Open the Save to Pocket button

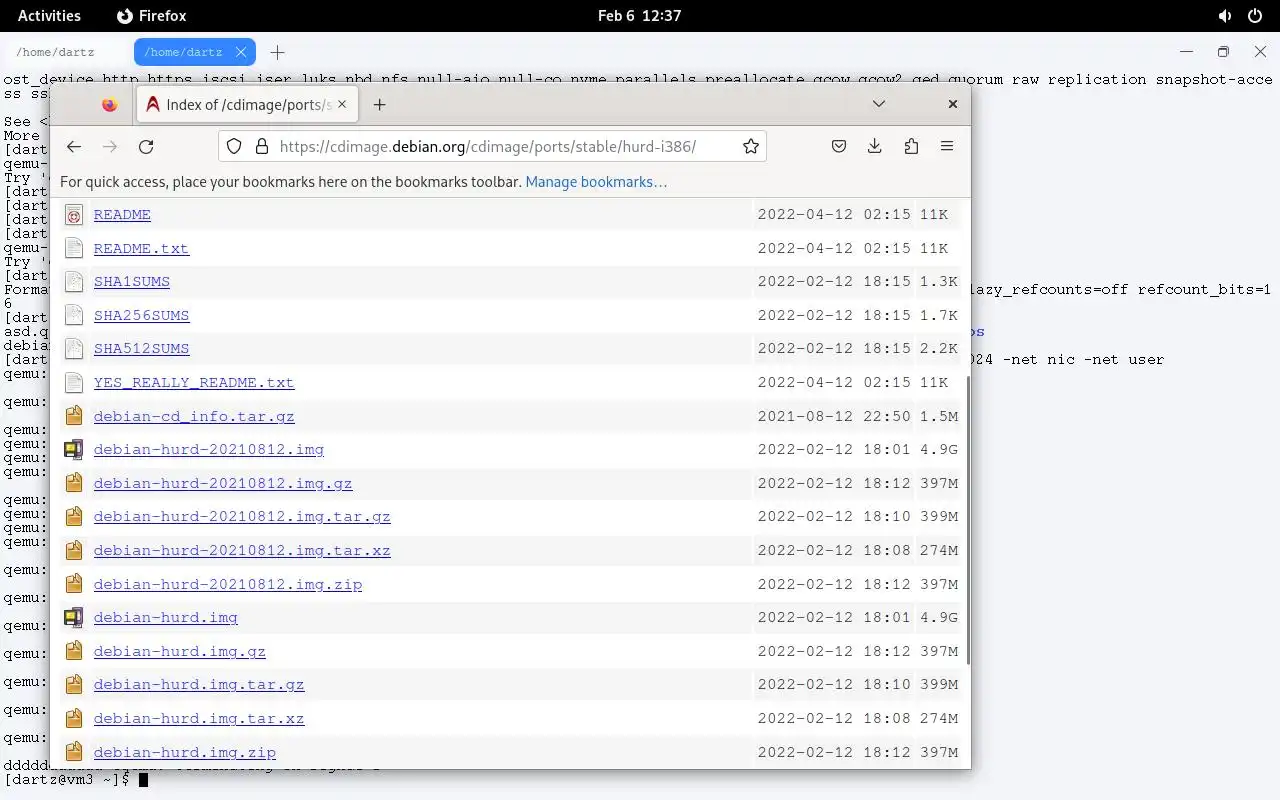(x=839, y=146)
